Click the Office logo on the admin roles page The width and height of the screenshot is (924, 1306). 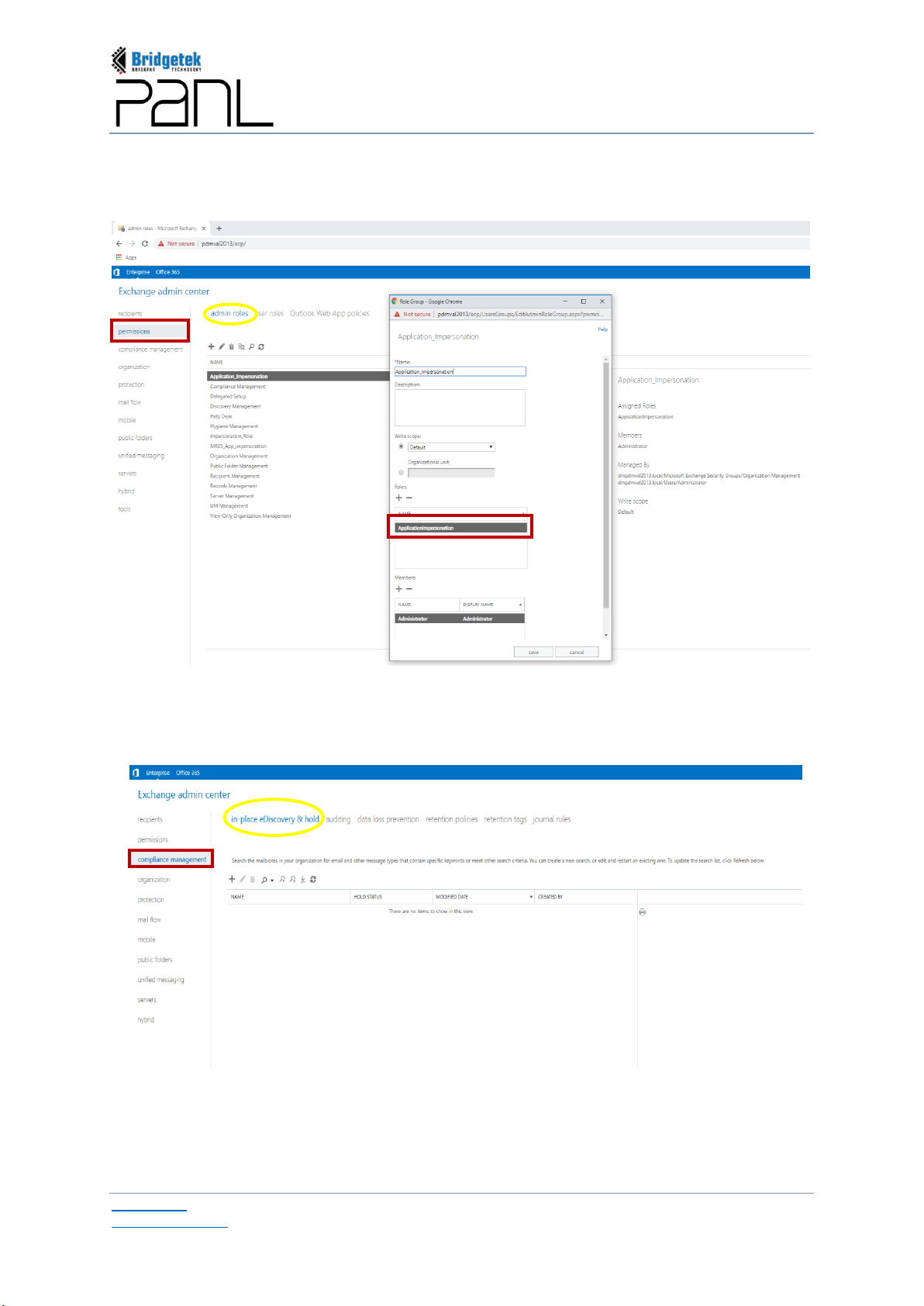point(116,272)
